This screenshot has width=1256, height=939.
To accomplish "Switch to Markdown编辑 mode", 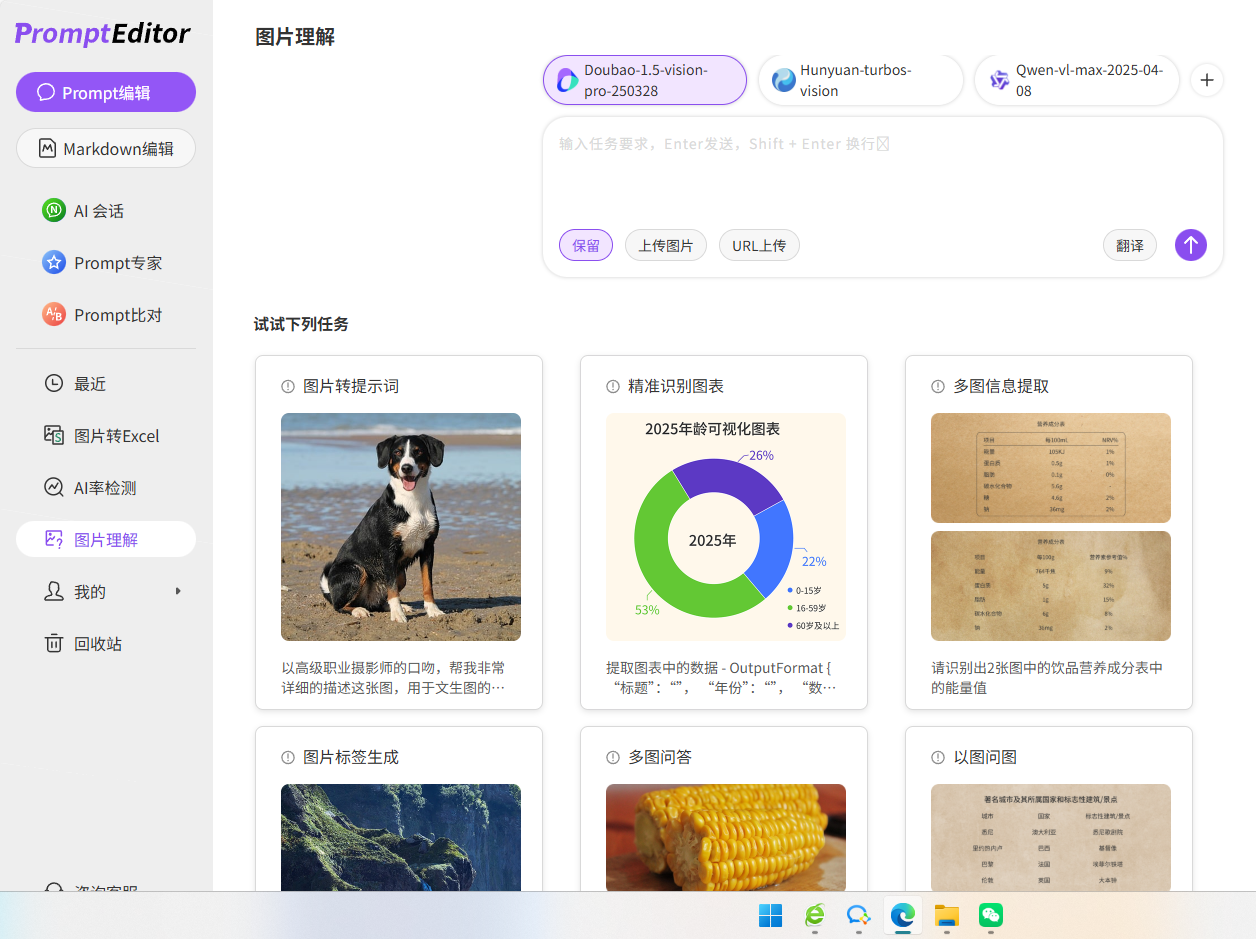I will click(x=106, y=148).
